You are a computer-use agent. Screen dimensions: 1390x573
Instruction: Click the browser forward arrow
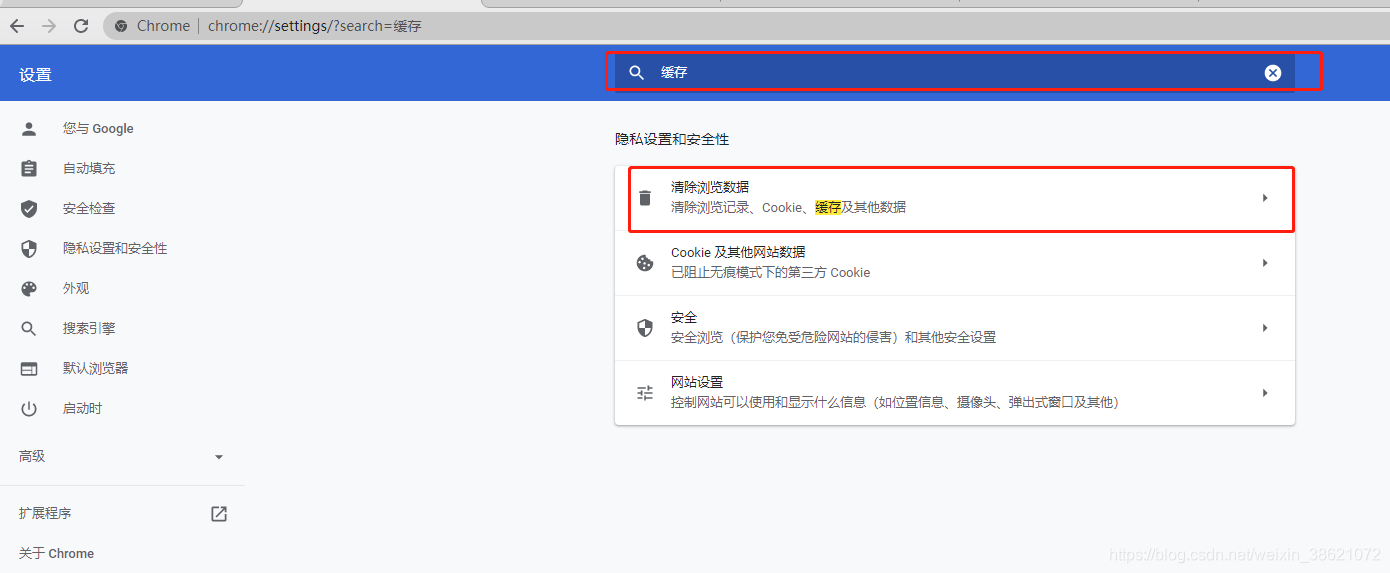click(49, 26)
